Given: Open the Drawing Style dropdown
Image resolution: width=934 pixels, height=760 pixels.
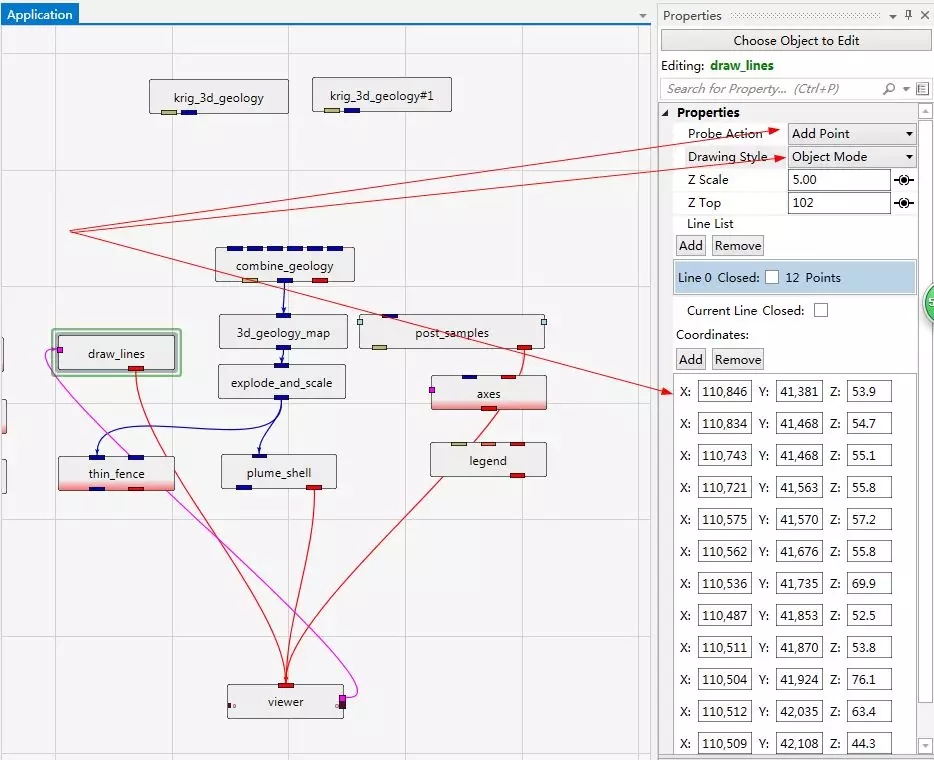Looking at the screenshot, I should 852,157.
